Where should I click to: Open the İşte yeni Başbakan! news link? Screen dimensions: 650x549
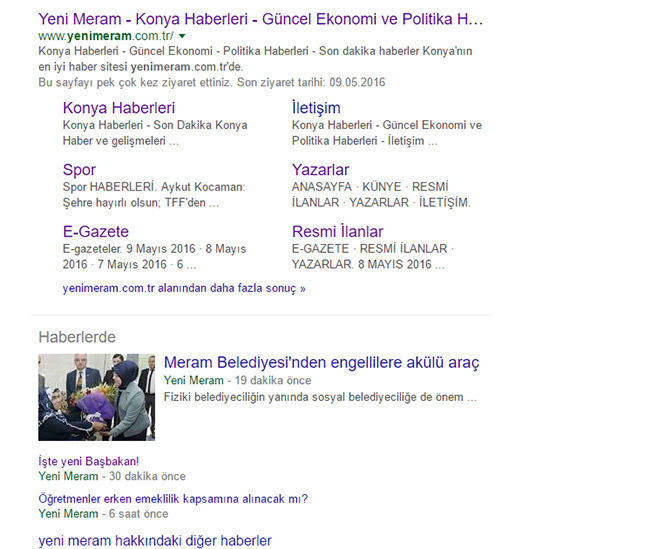89,461
